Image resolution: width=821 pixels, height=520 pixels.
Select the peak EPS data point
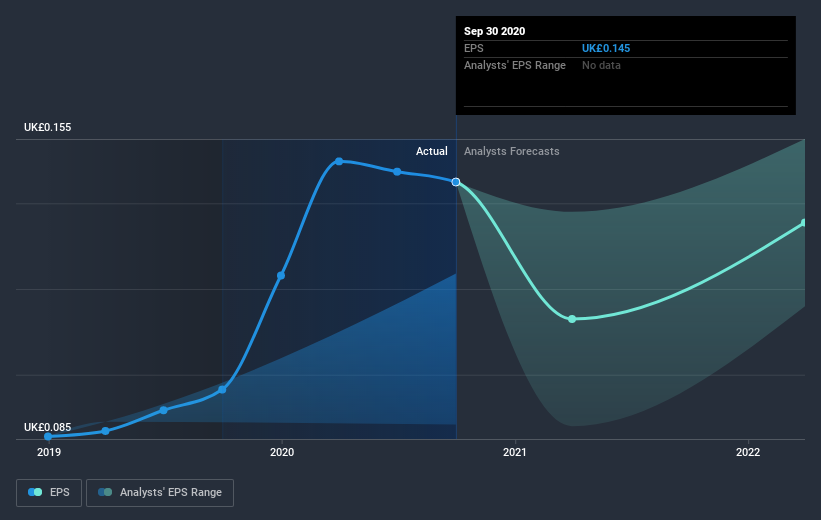click(339, 161)
